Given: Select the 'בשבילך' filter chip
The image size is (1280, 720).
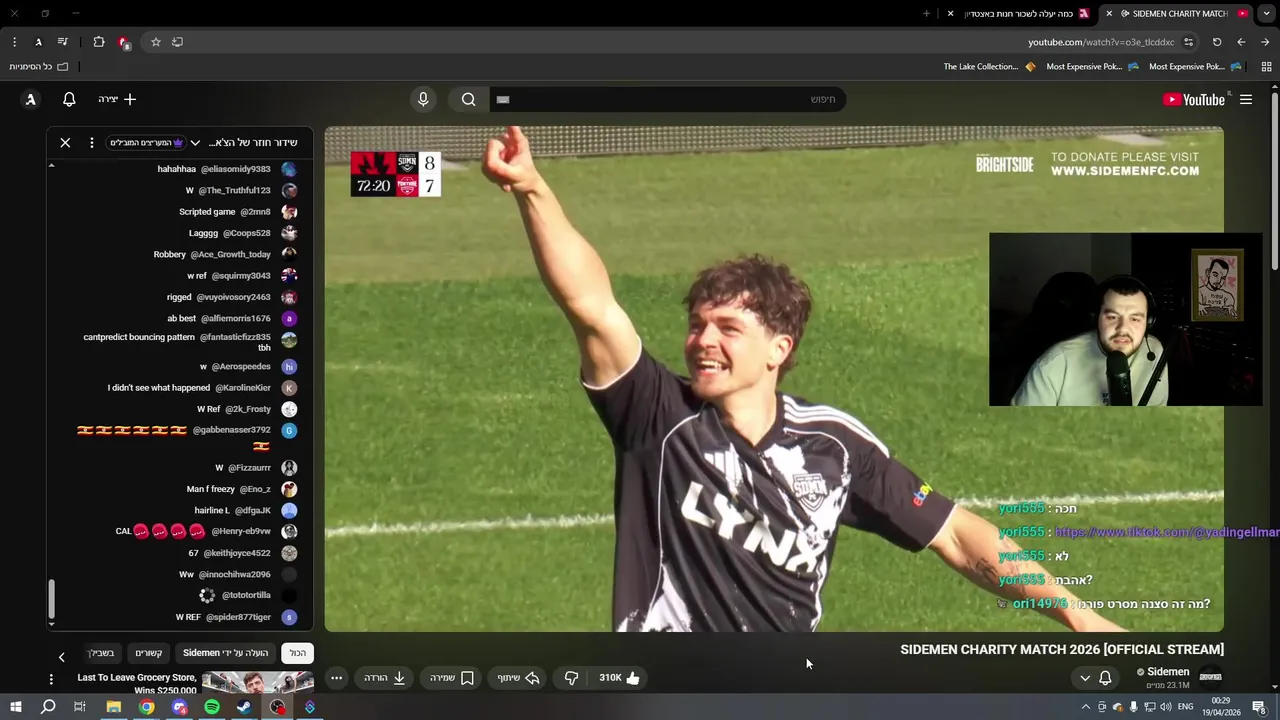Looking at the screenshot, I should [101, 653].
